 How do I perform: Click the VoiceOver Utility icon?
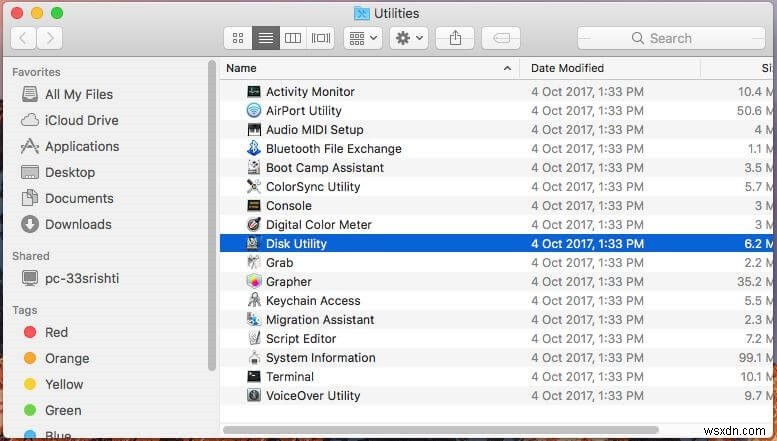coord(254,395)
